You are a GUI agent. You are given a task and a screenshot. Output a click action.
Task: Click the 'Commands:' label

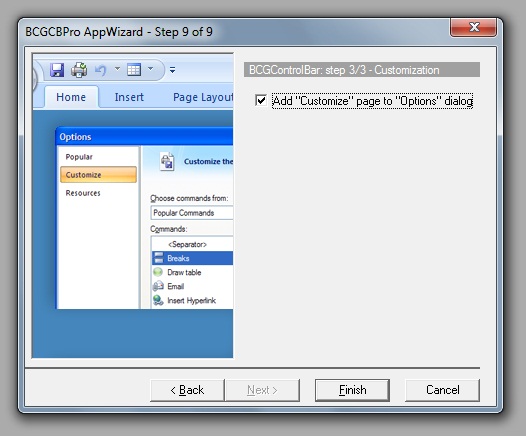169,229
